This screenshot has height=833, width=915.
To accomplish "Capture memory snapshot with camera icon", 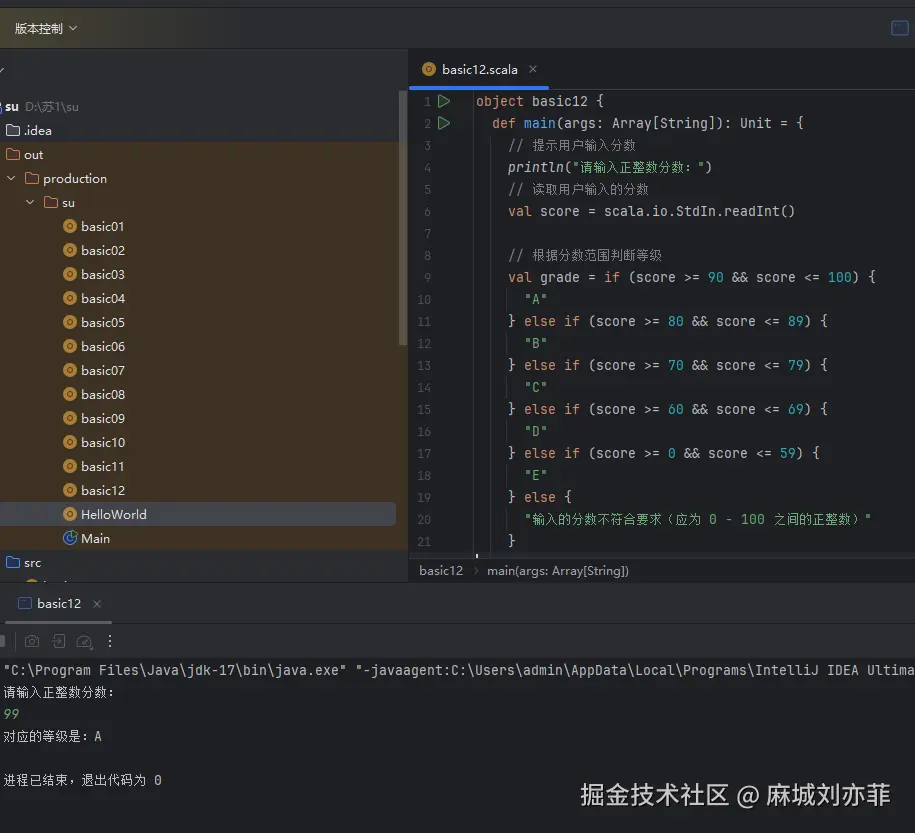I will (x=31, y=641).
